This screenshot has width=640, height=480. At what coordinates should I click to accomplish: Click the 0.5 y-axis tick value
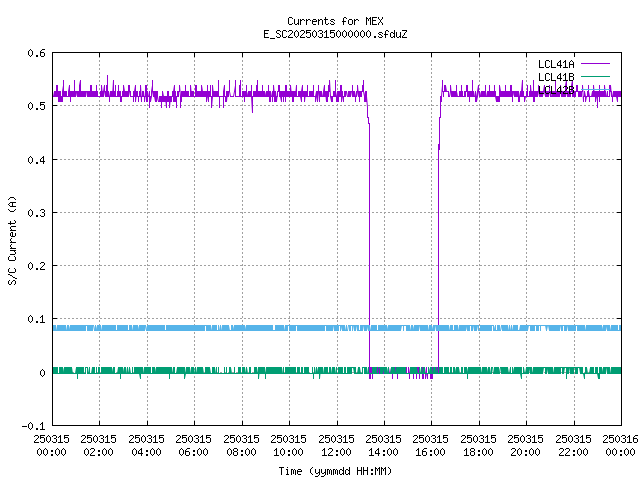click(x=36, y=106)
